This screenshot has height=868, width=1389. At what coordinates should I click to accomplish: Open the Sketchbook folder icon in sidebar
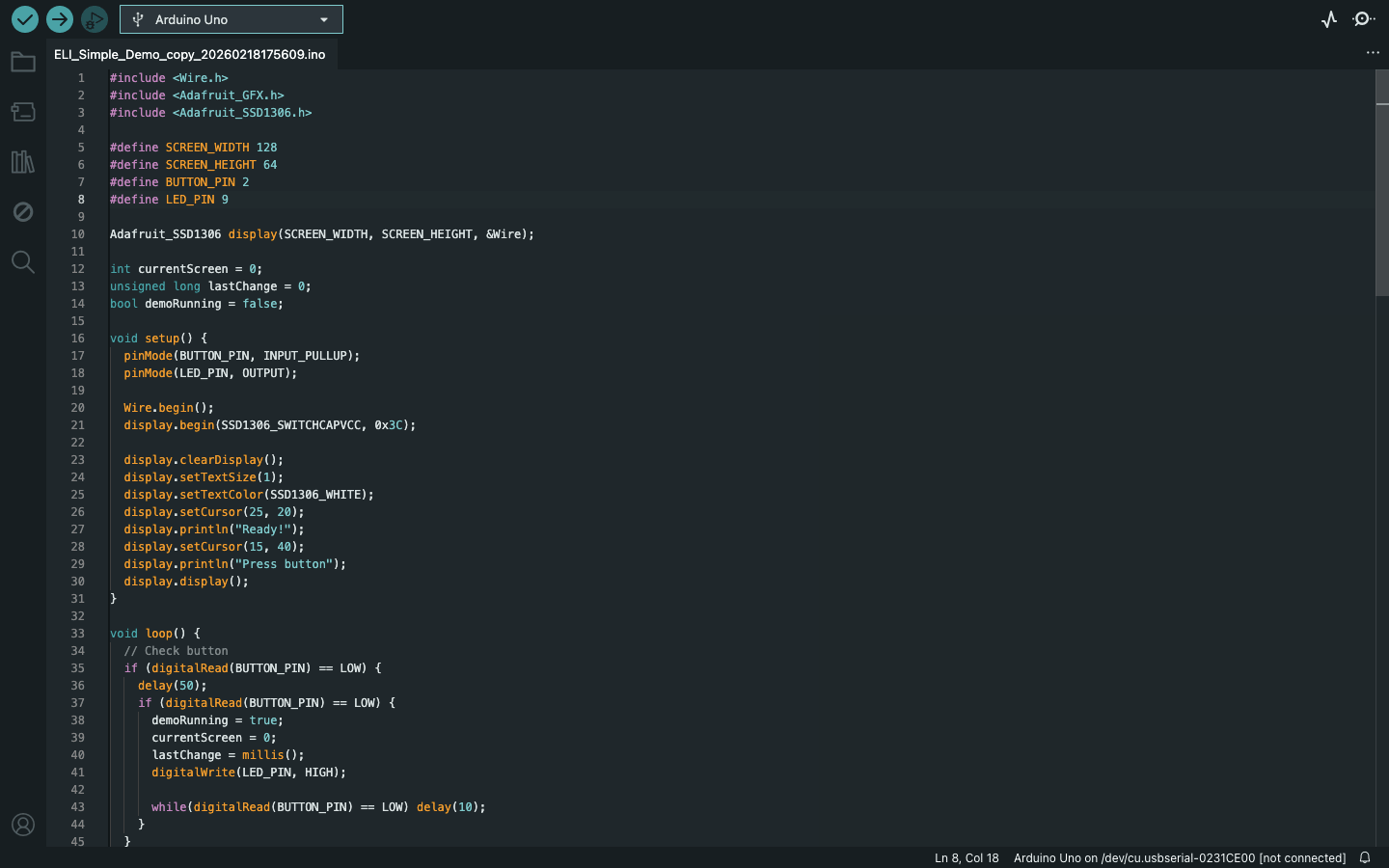click(23, 61)
